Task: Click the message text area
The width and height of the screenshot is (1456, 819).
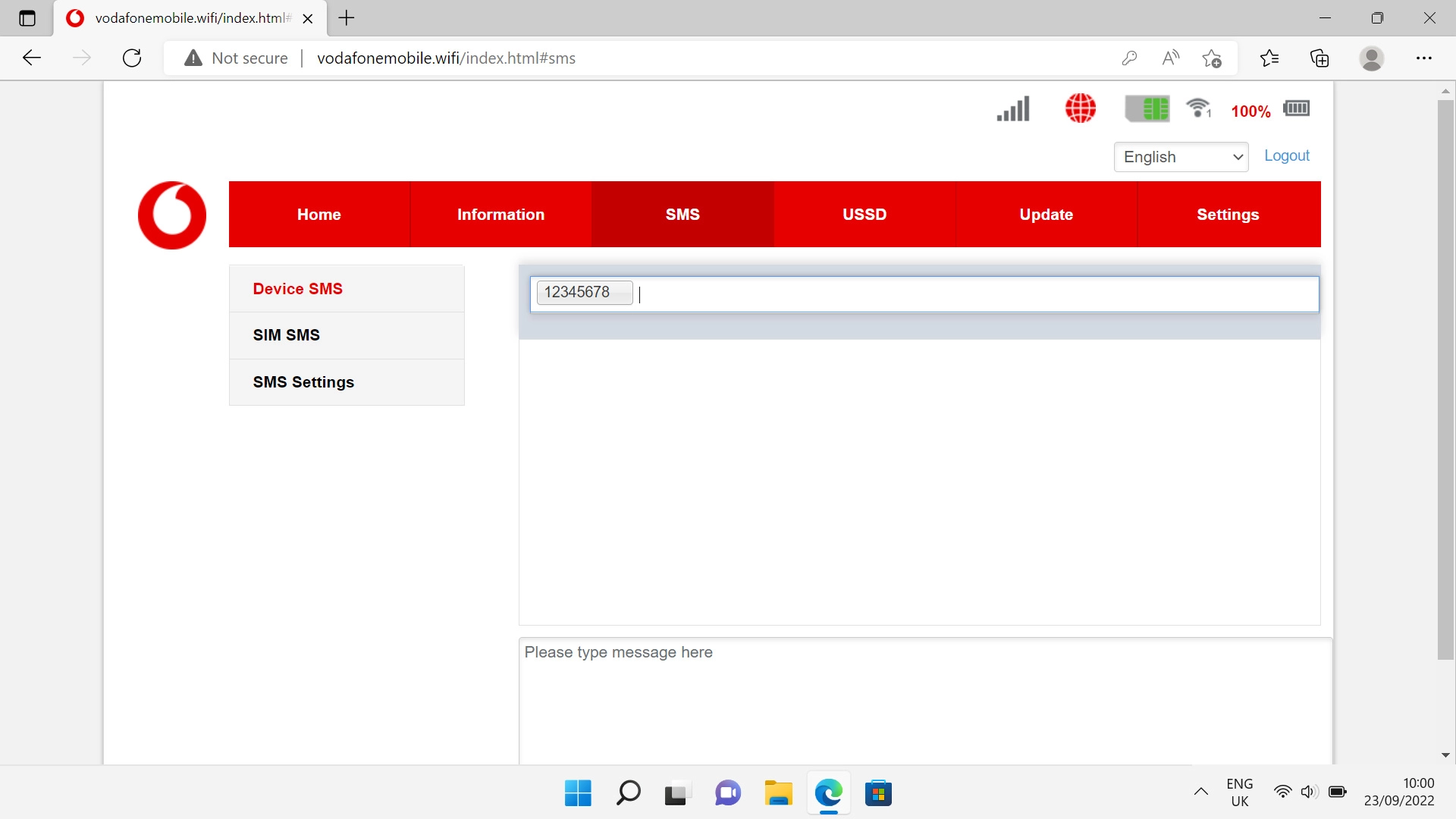Action: pyautogui.click(x=925, y=701)
